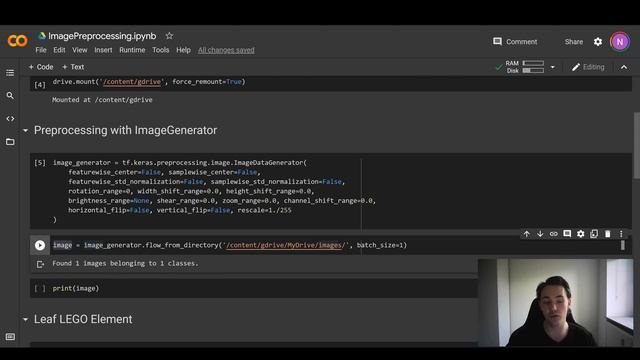Screen dimensions: 640x360
Task: Add a new Text cell
Action: click(73, 67)
